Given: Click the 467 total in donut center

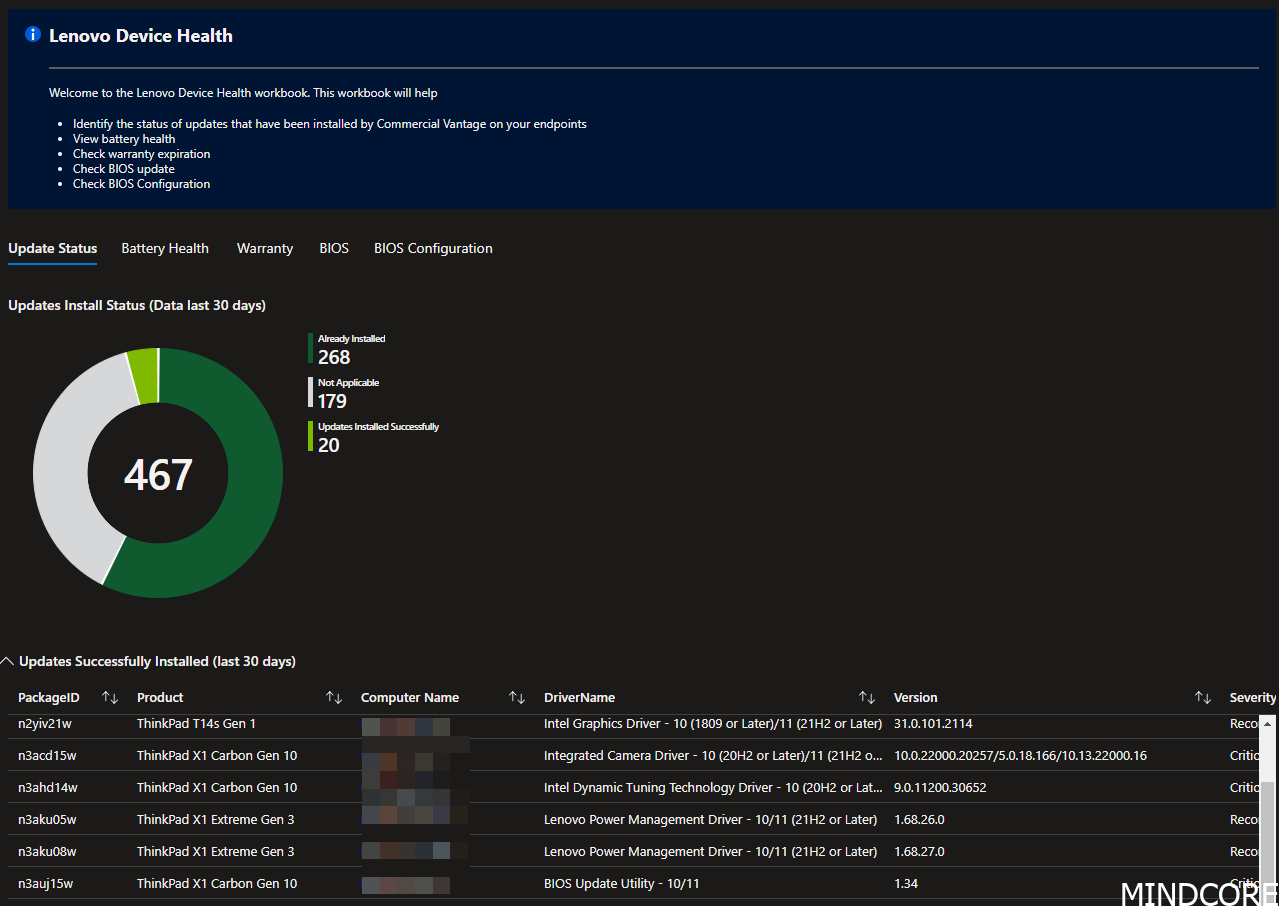Looking at the screenshot, I should coord(158,474).
